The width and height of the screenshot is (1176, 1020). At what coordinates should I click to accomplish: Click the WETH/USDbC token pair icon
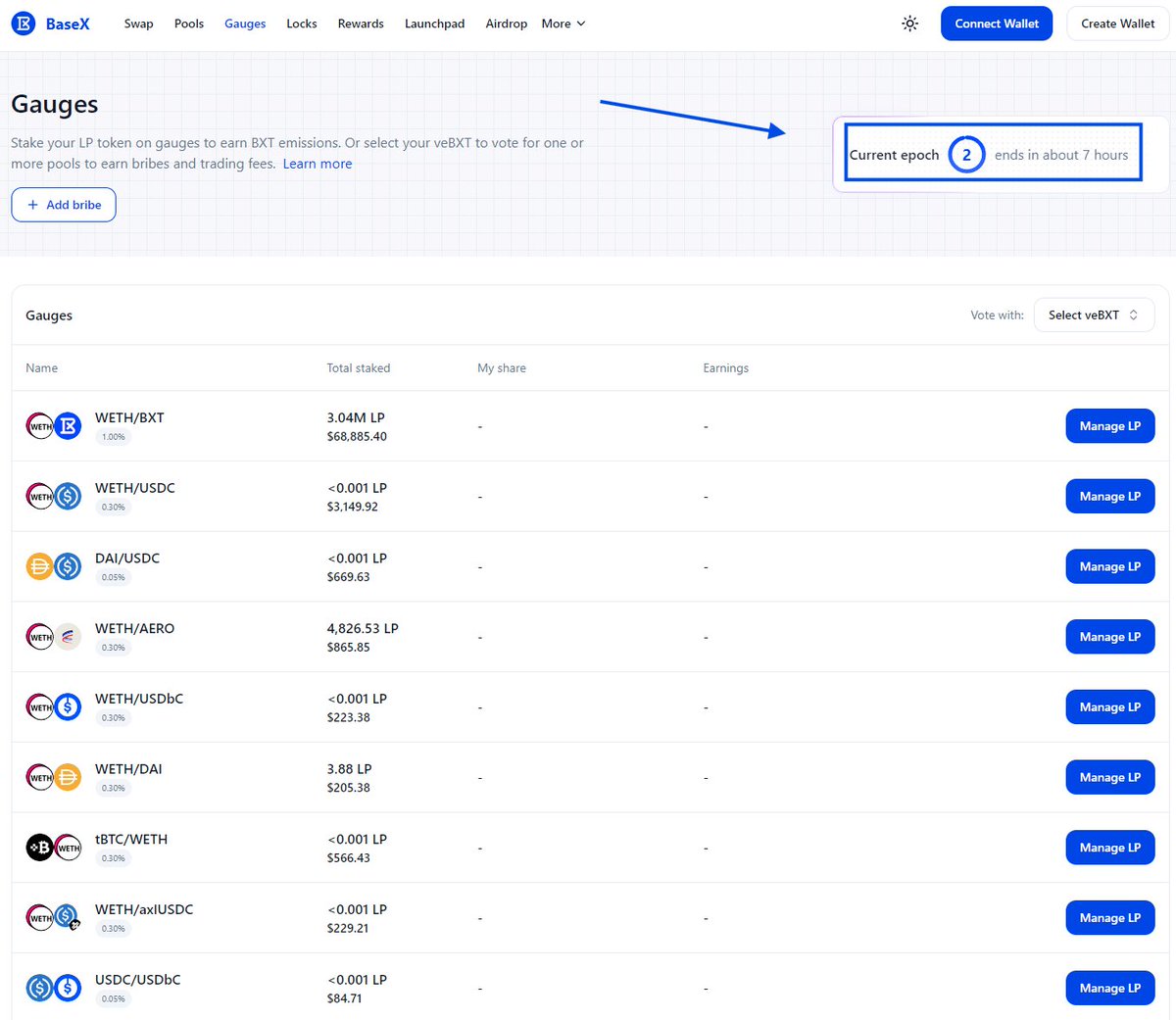tap(53, 707)
